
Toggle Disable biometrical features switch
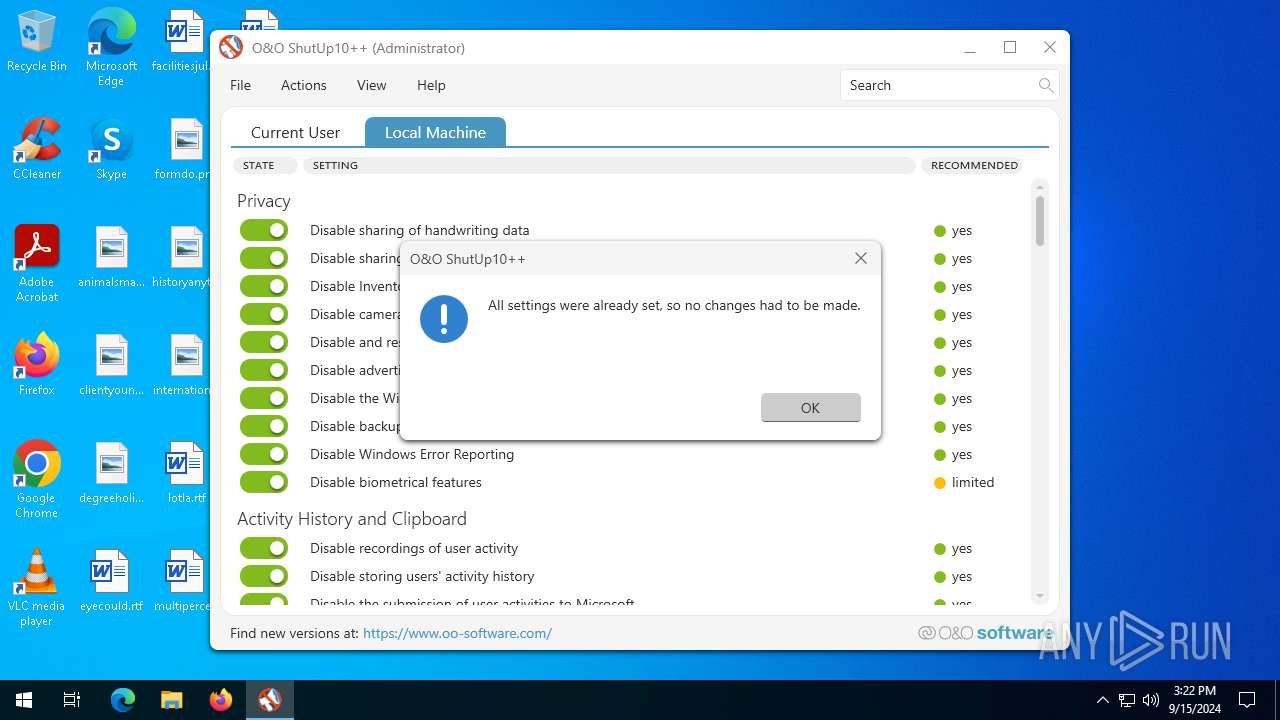264,482
